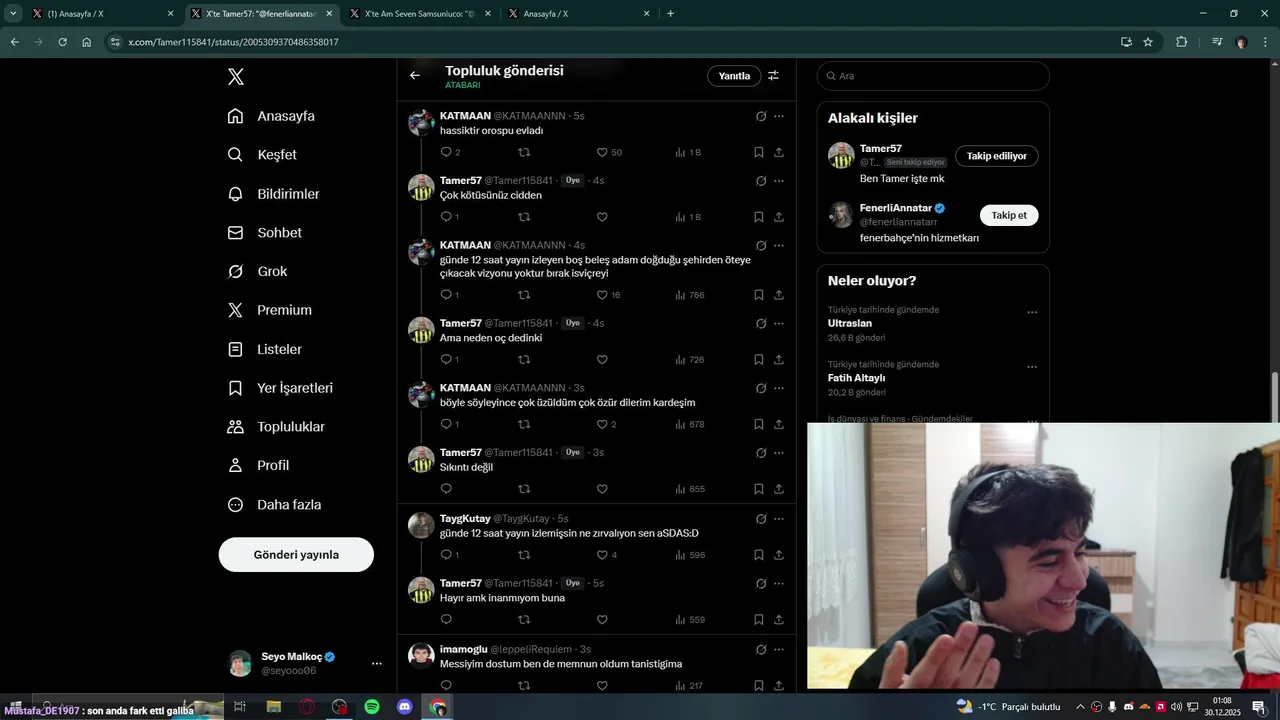
Task: Click the Yanıtla button
Action: [734, 76]
